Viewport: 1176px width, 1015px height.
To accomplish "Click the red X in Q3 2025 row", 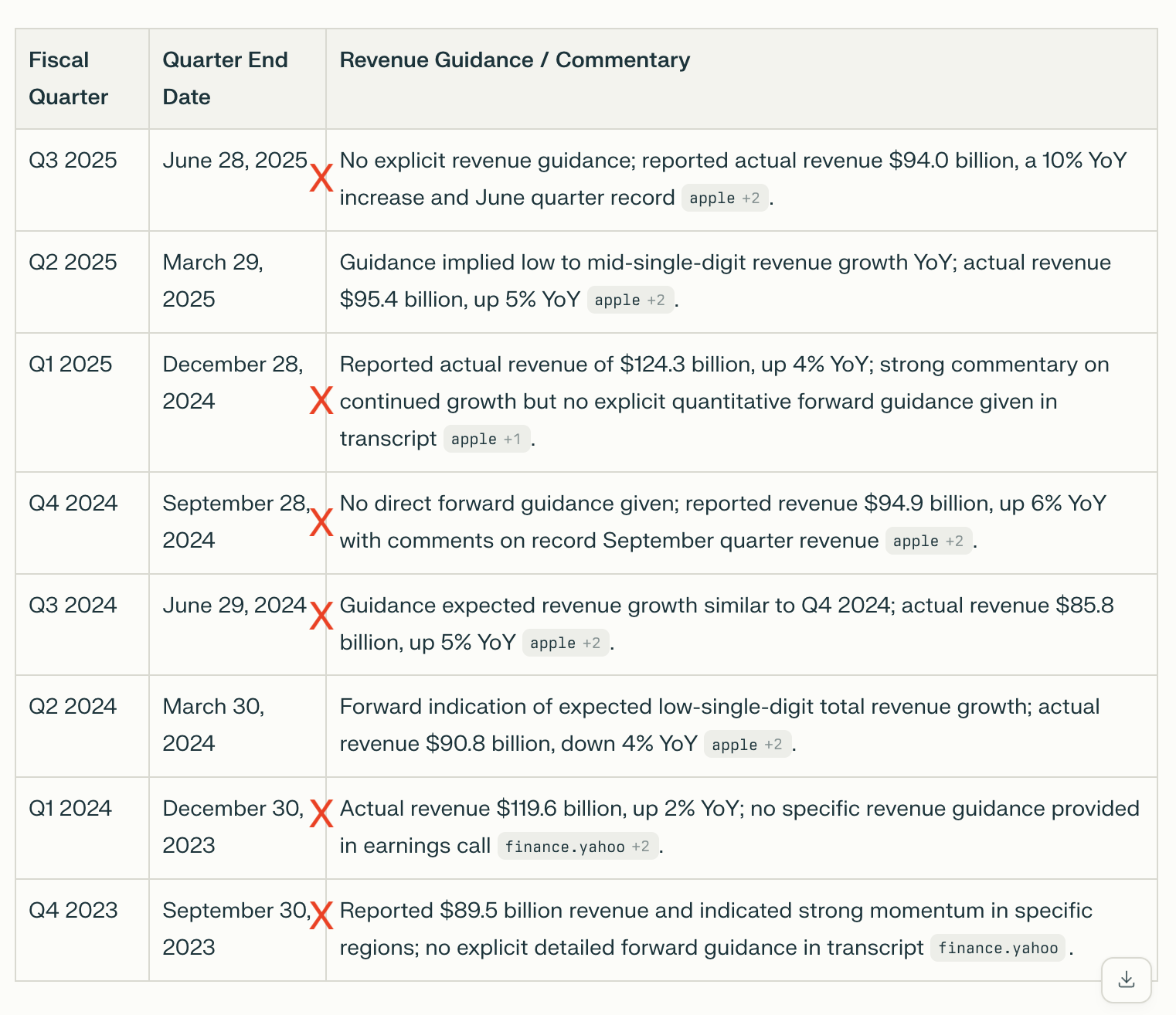I will pyautogui.click(x=321, y=178).
